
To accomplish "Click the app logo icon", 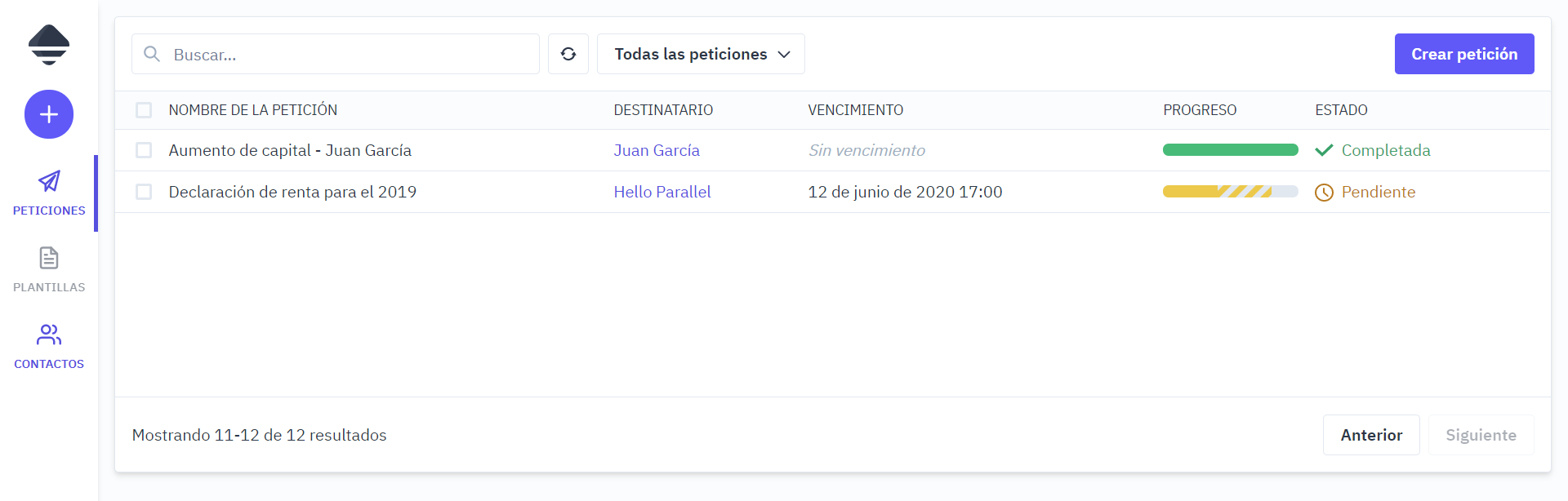I will coord(49,45).
